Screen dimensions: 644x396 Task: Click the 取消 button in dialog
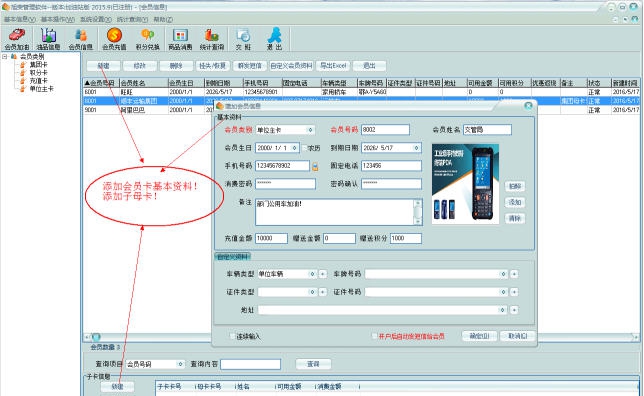point(518,336)
